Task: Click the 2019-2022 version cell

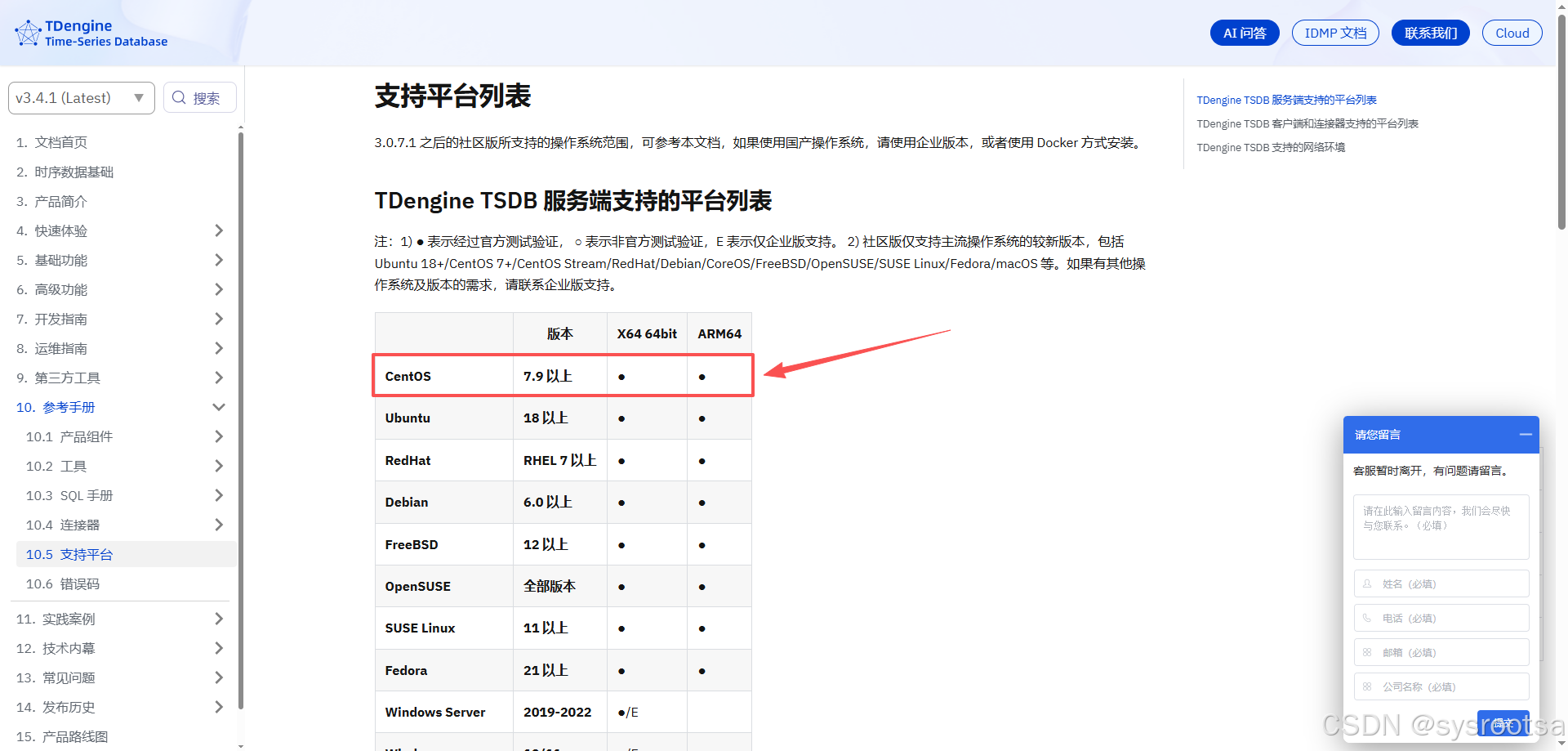Action: [x=560, y=712]
